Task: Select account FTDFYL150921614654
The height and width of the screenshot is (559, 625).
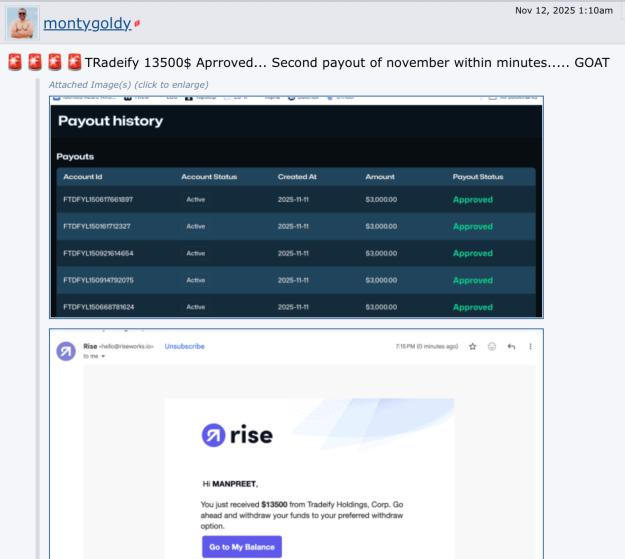Action: [x=98, y=253]
